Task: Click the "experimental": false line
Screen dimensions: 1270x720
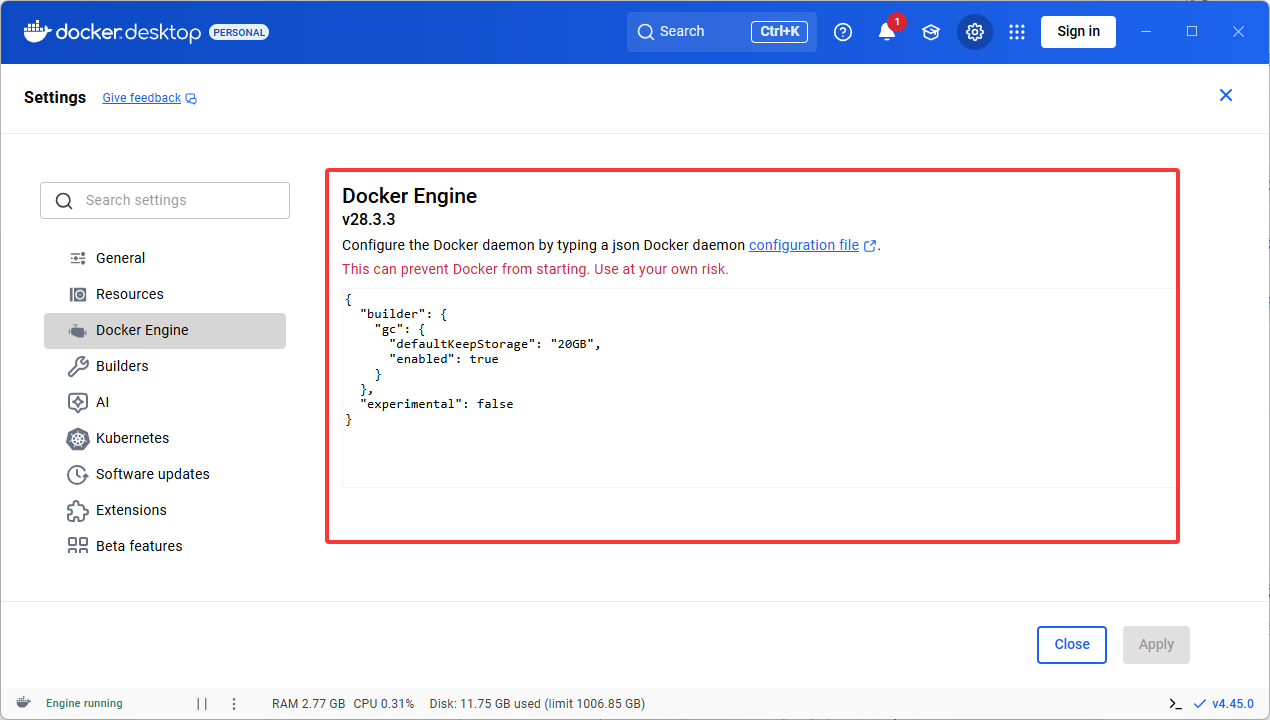Action: tap(436, 404)
